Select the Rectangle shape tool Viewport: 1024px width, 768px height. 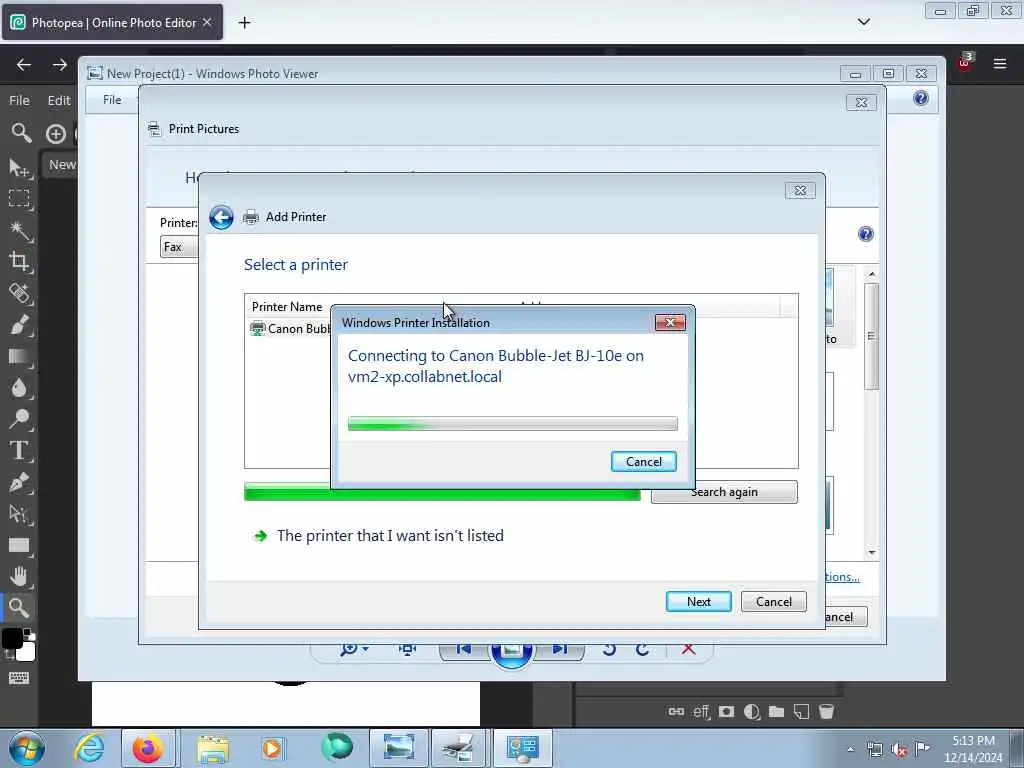point(19,545)
